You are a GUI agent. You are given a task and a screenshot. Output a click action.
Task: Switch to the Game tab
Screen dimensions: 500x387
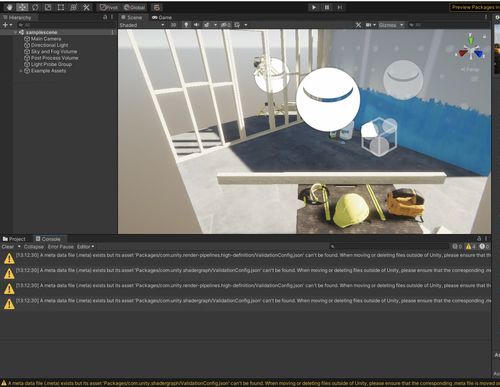point(162,17)
